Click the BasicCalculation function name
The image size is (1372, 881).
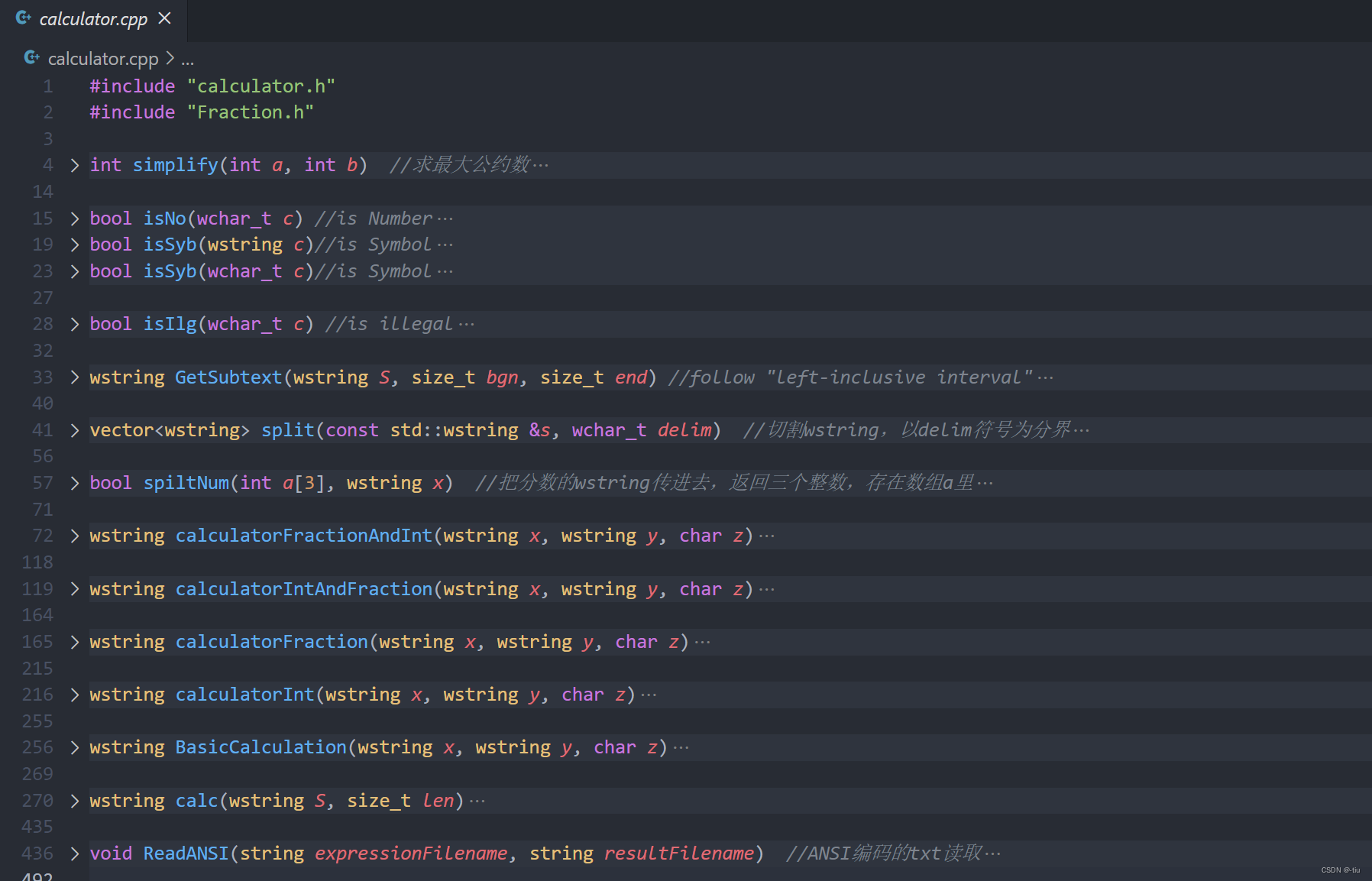(x=261, y=747)
